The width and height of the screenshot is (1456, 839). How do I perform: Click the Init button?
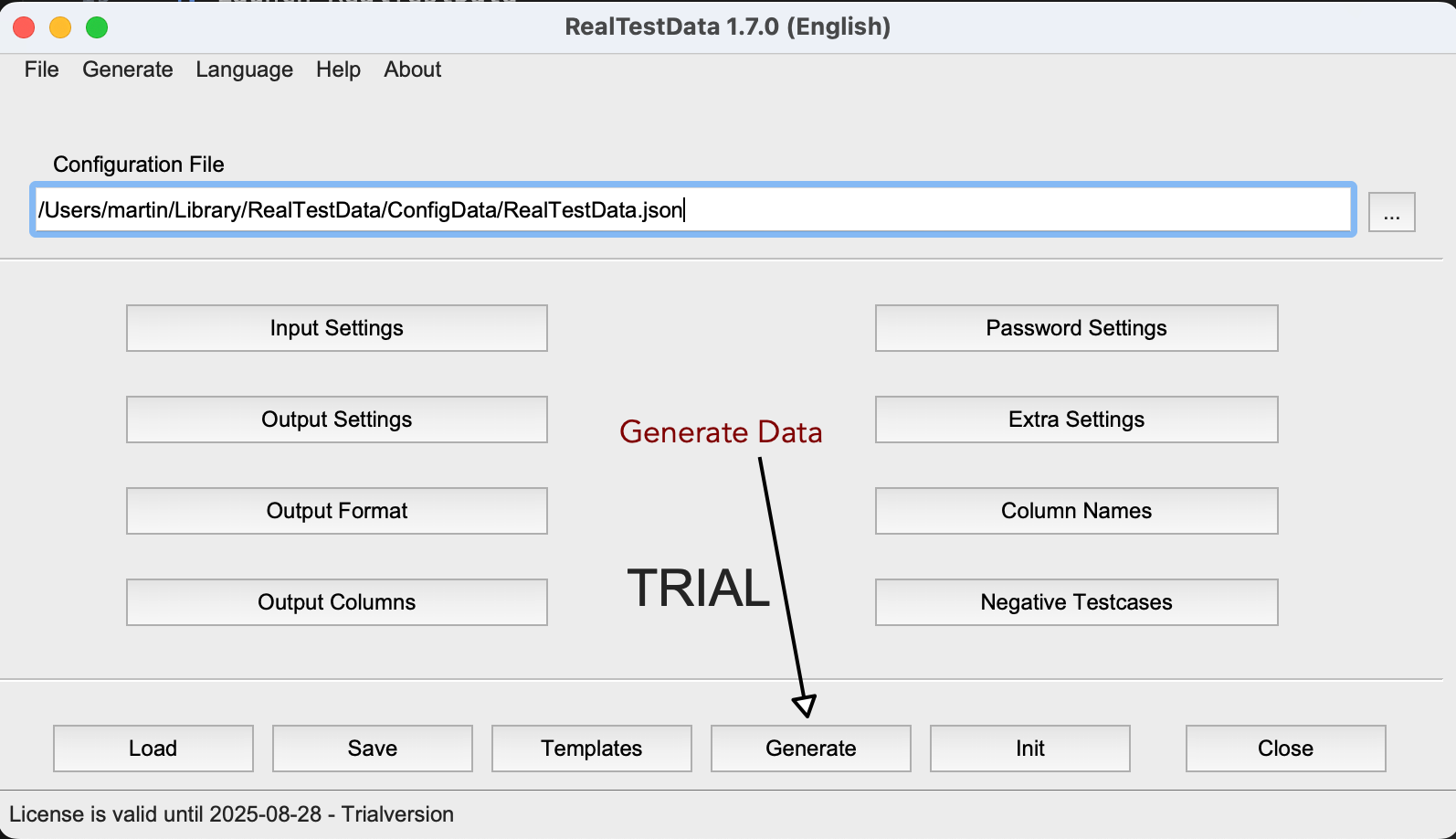(1030, 749)
